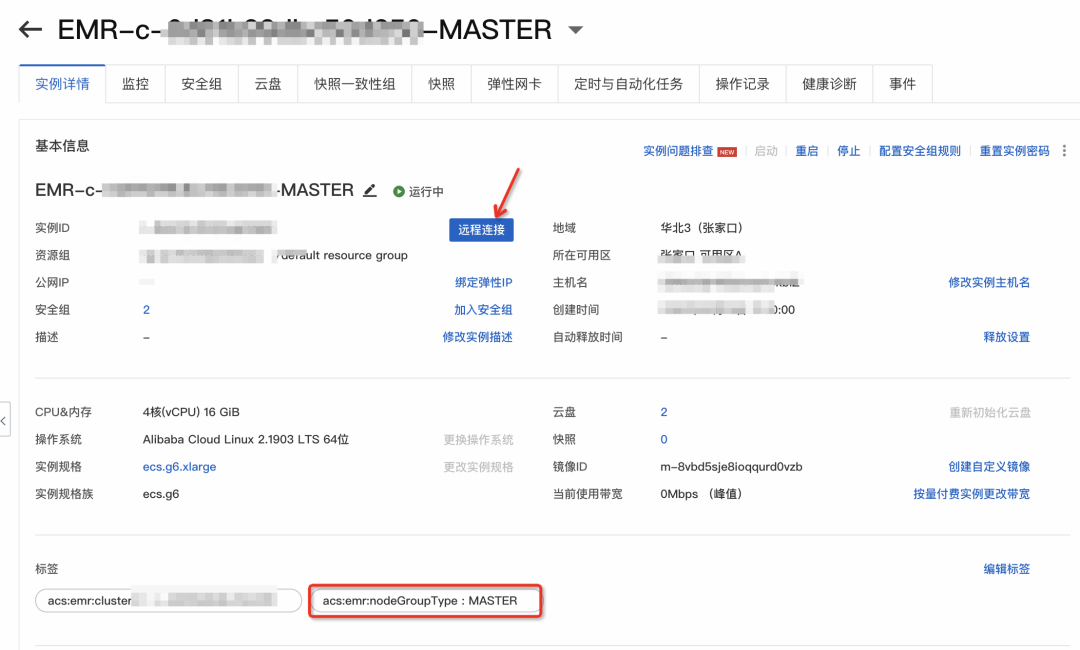Click 绑定弹性IP link
1080x650 pixels.
pos(484,282)
